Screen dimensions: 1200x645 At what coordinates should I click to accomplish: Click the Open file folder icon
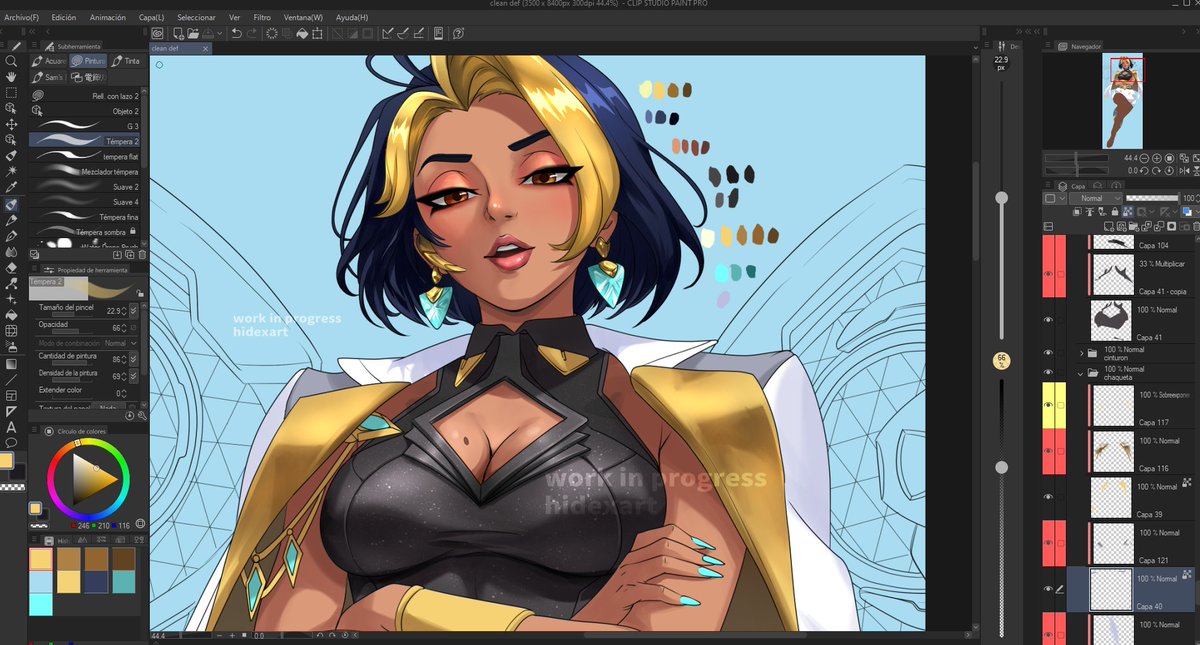click(191, 33)
